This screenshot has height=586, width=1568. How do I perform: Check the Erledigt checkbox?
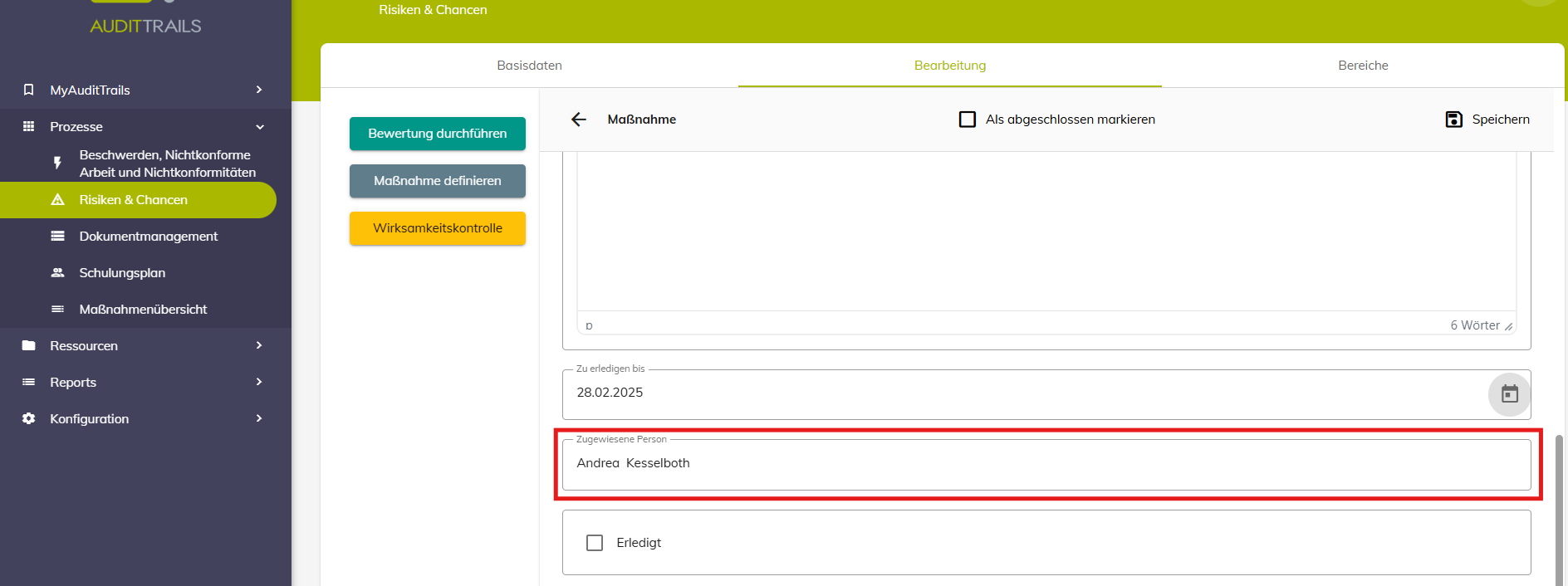[x=595, y=543]
